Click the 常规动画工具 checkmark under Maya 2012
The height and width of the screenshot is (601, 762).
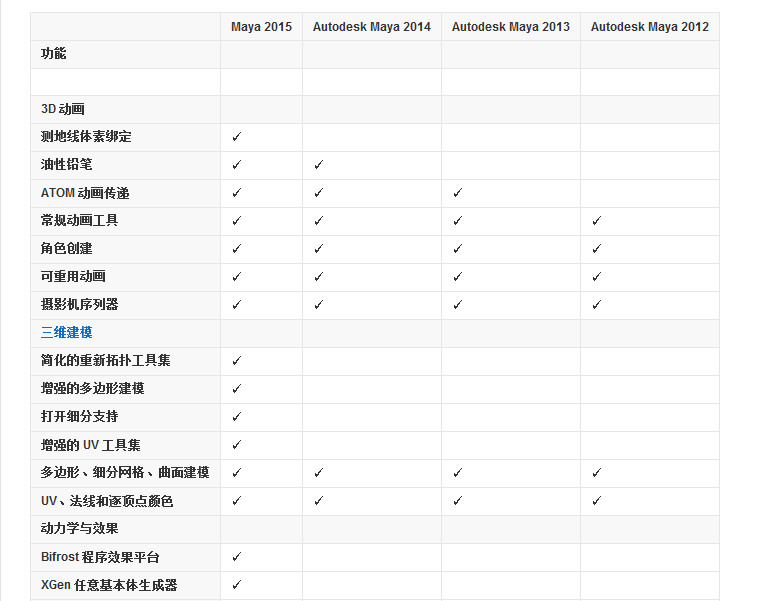[x=597, y=221]
